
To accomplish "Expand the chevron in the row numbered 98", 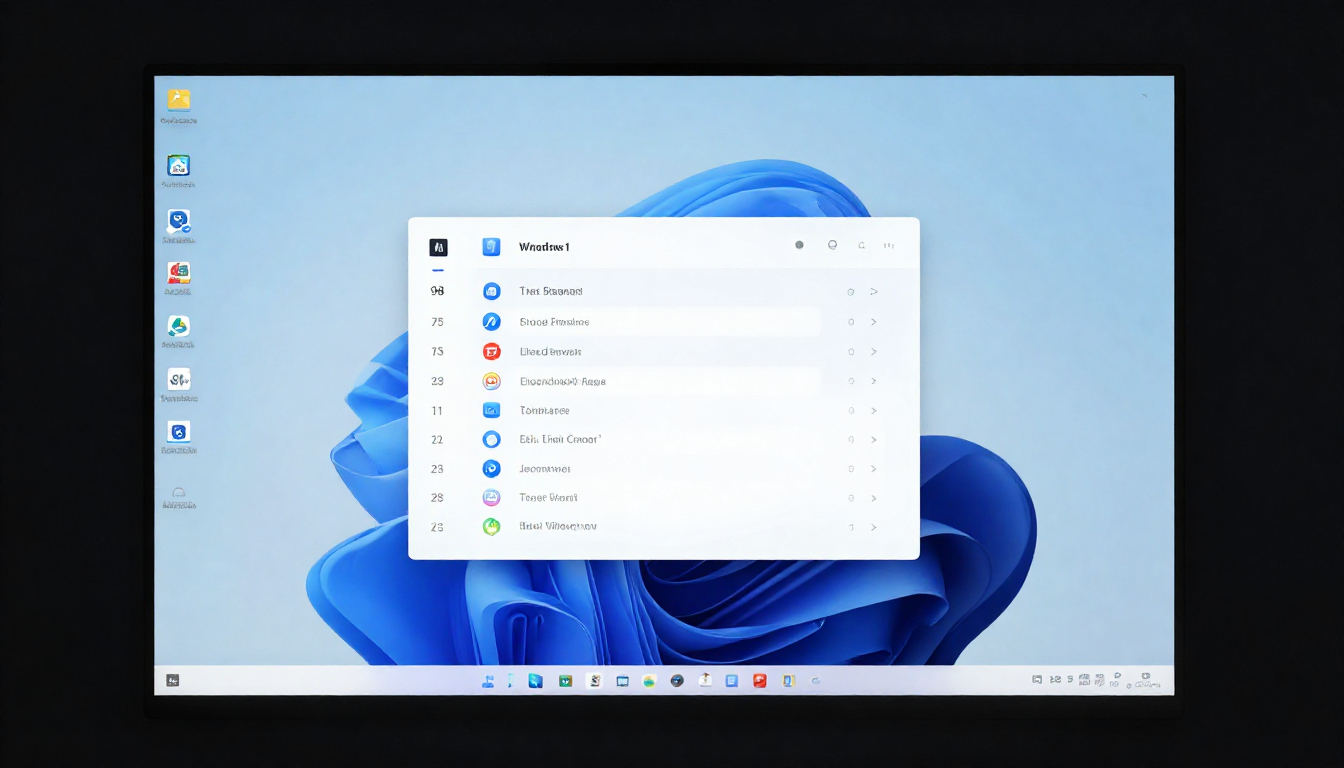I will (874, 292).
